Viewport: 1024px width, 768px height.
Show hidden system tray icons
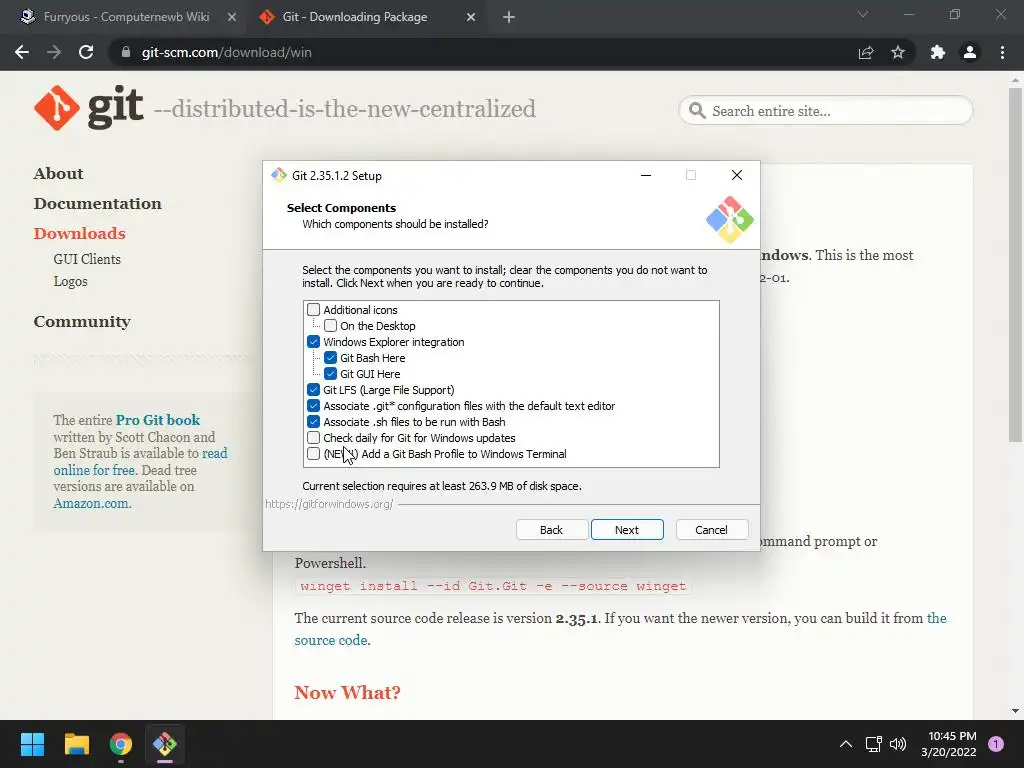(x=846, y=744)
